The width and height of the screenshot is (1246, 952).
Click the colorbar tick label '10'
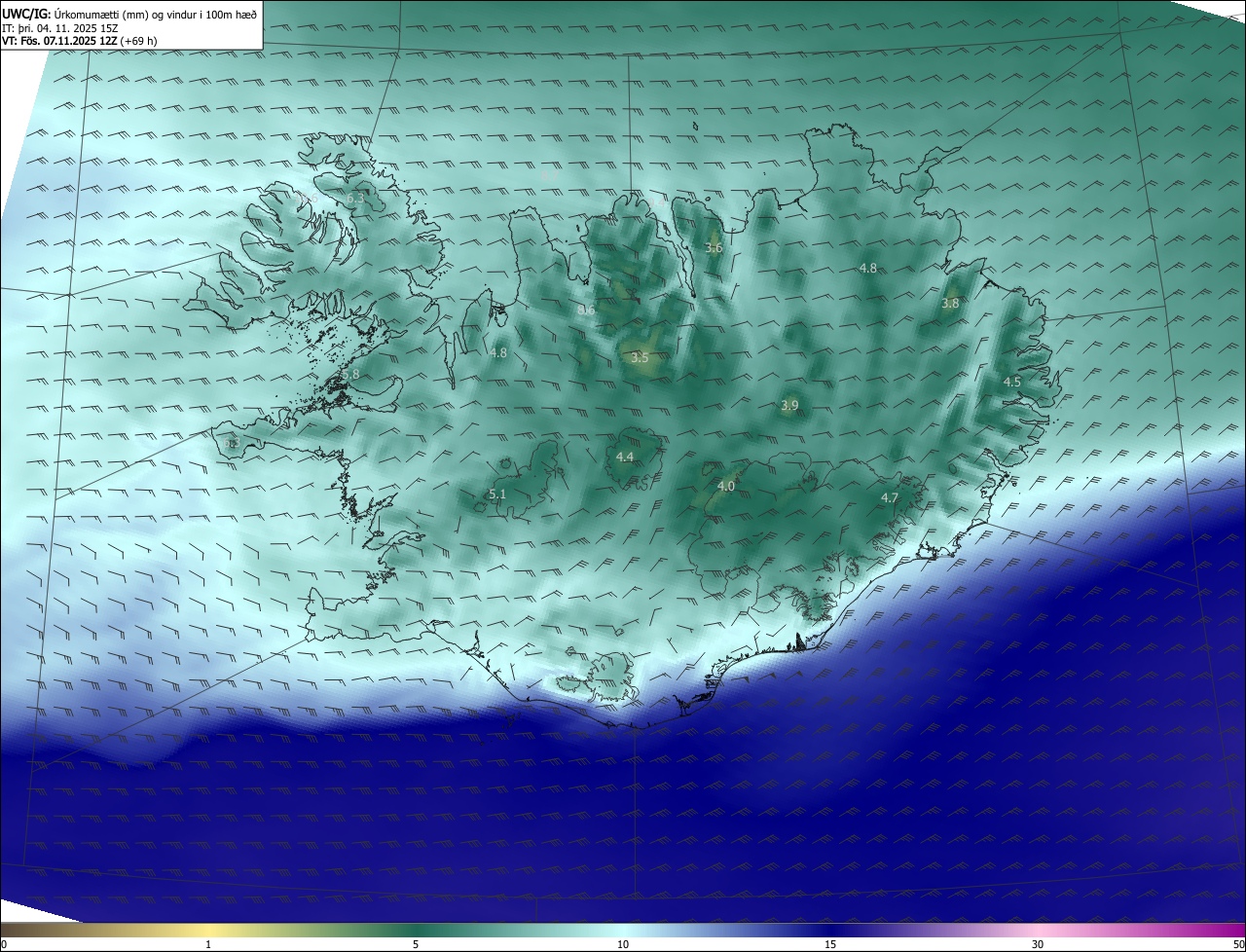pyautogui.click(x=623, y=944)
